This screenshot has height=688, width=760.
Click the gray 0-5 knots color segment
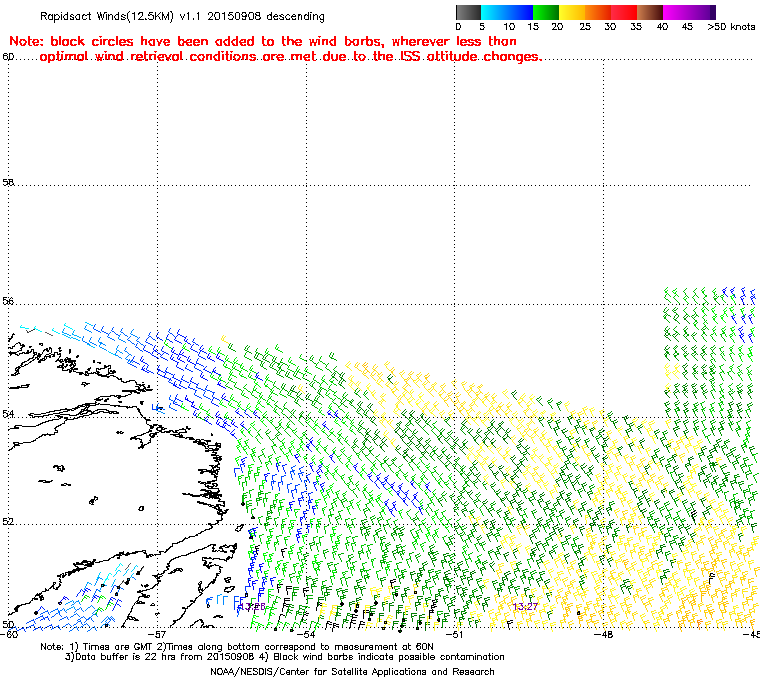[x=468, y=12]
